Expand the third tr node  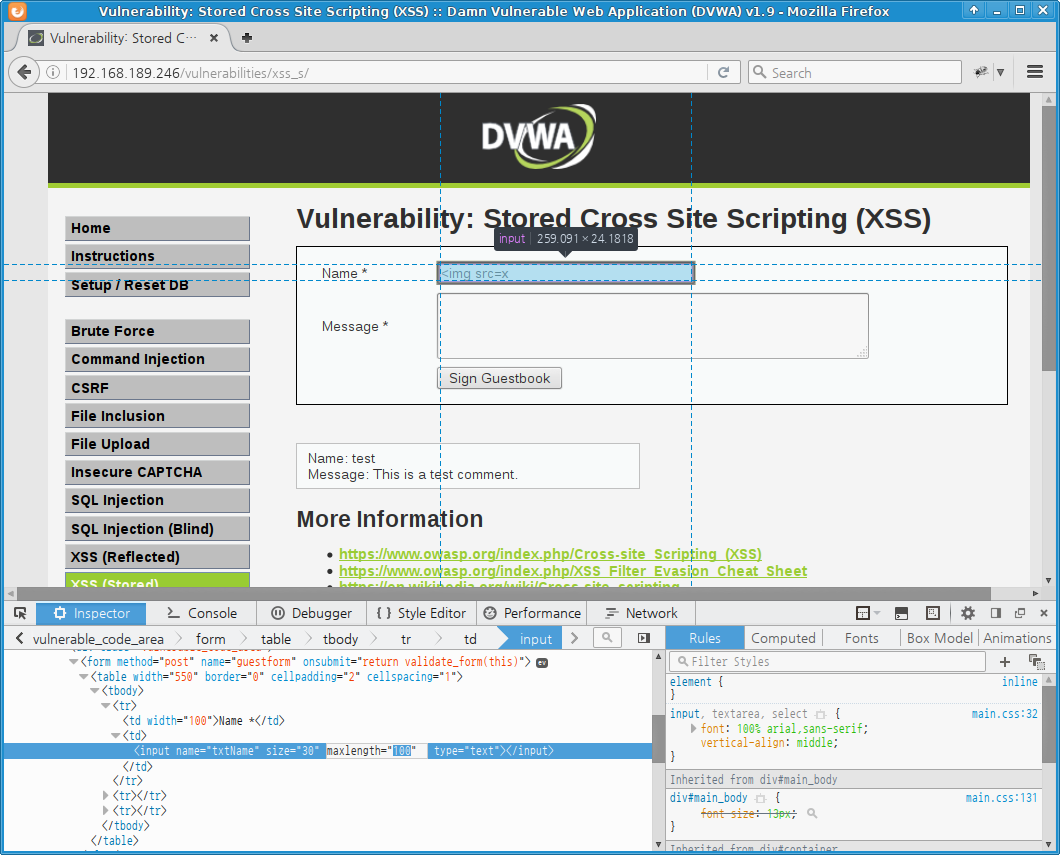click(x=105, y=811)
